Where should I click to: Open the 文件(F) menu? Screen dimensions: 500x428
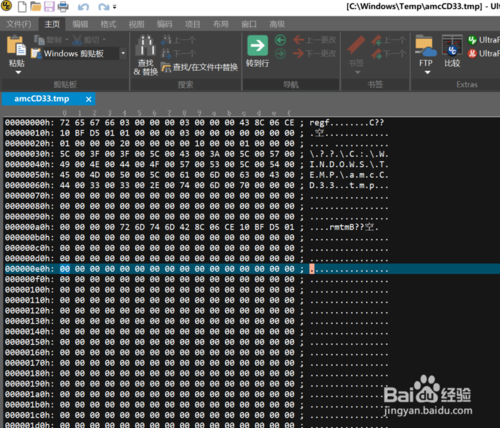(x=19, y=24)
